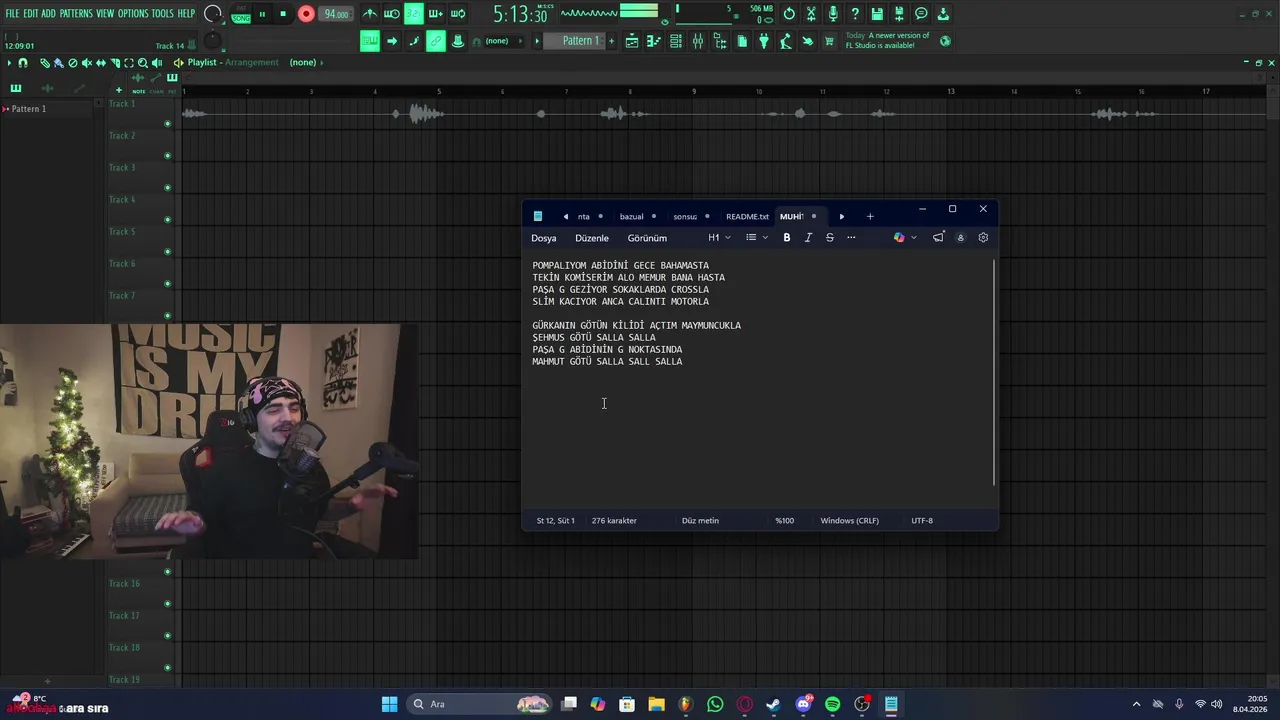Image resolution: width=1280 pixels, height=720 pixels.
Task: Open Notepad H1 heading dropdown
Action: [x=719, y=238]
